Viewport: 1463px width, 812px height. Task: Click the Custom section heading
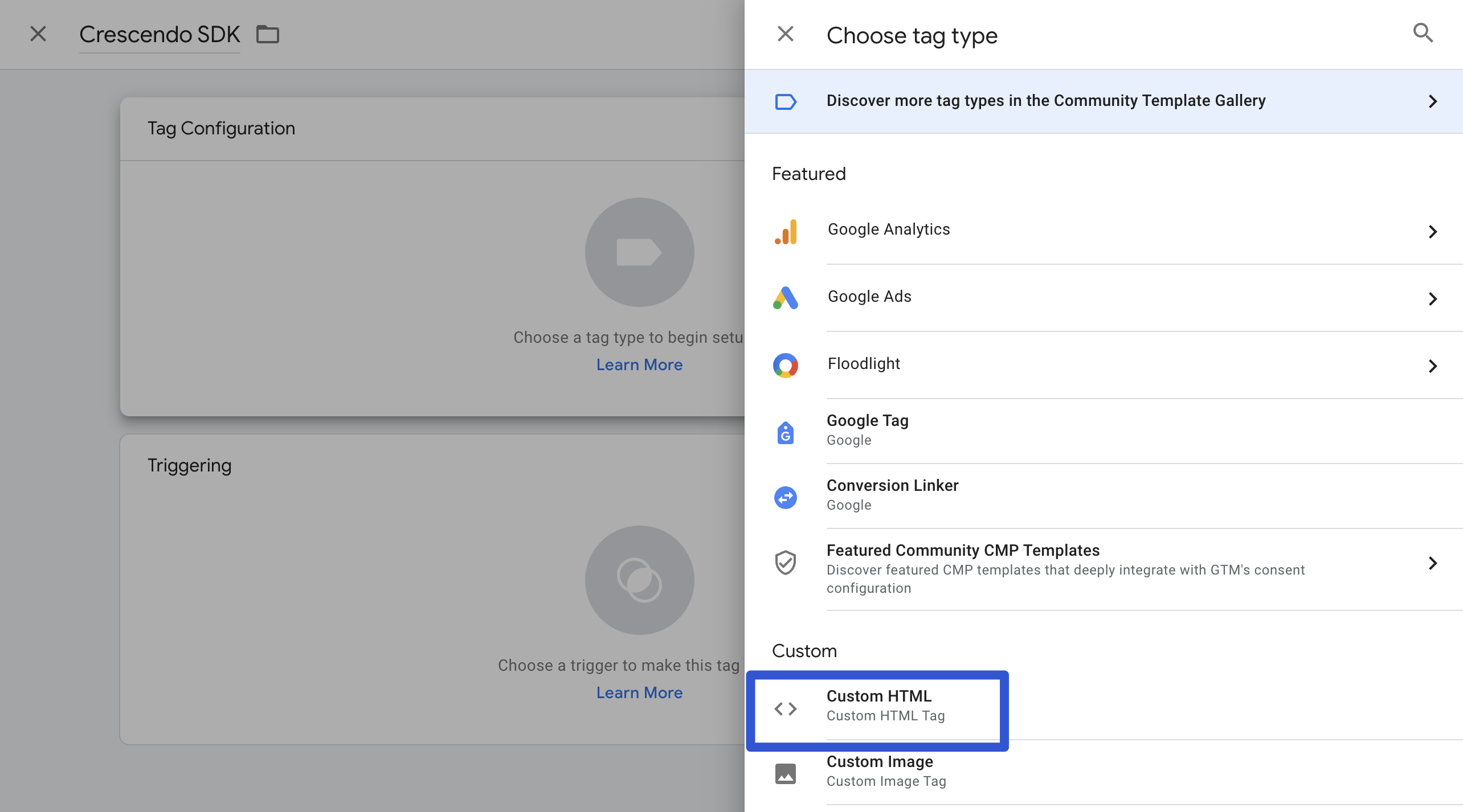804,651
